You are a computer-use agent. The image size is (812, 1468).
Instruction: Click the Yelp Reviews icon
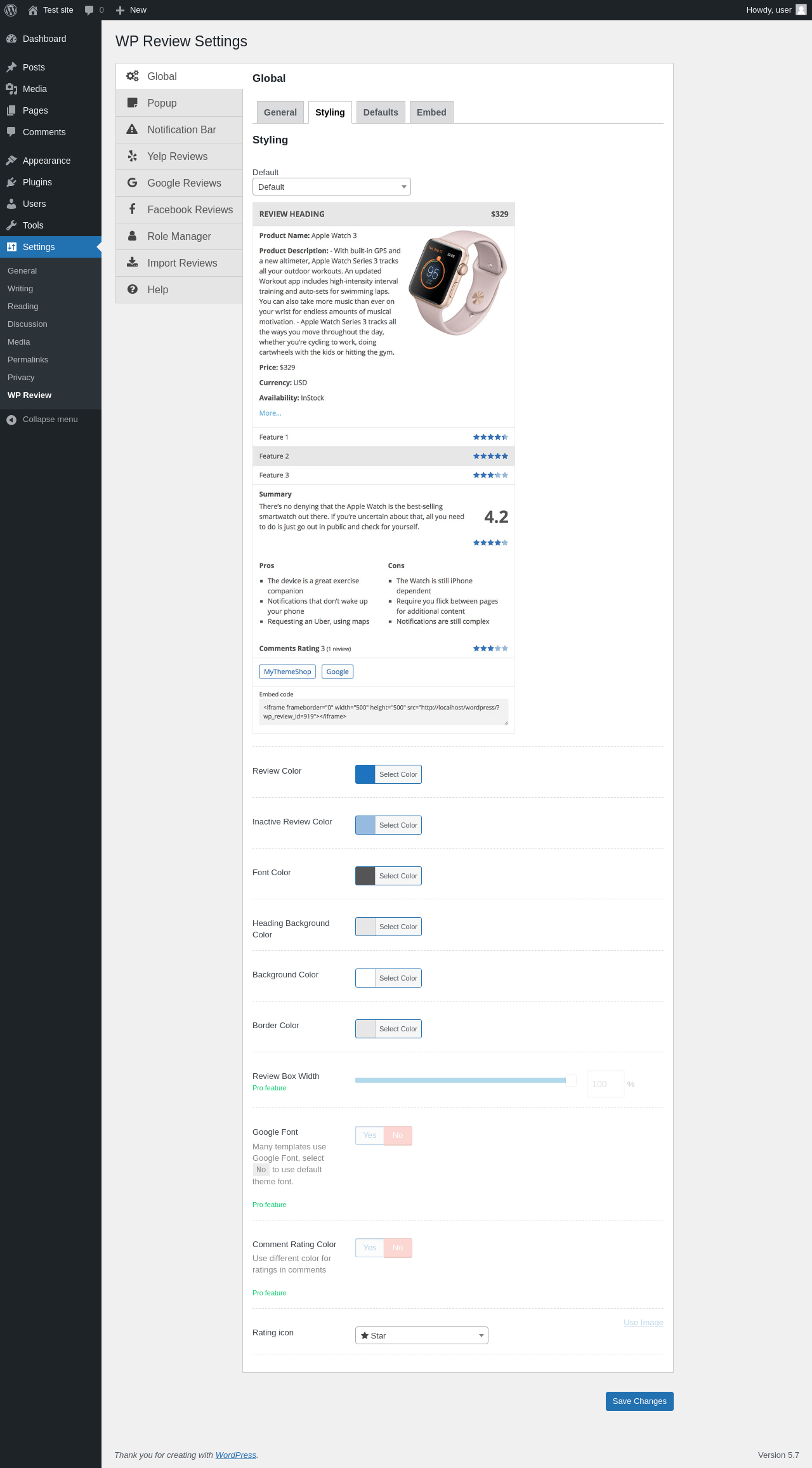pos(132,156)
